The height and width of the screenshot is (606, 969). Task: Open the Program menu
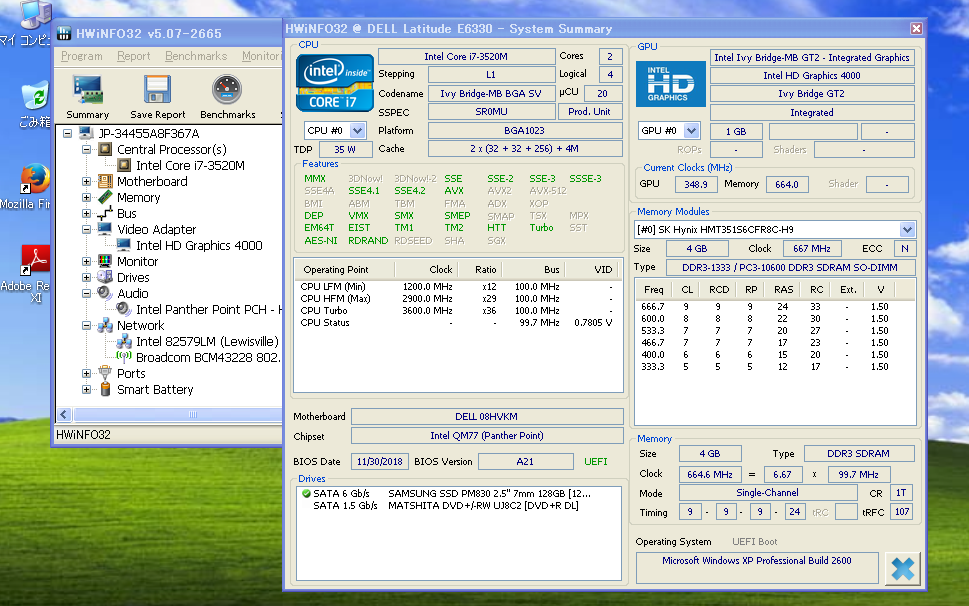point(82,57)
